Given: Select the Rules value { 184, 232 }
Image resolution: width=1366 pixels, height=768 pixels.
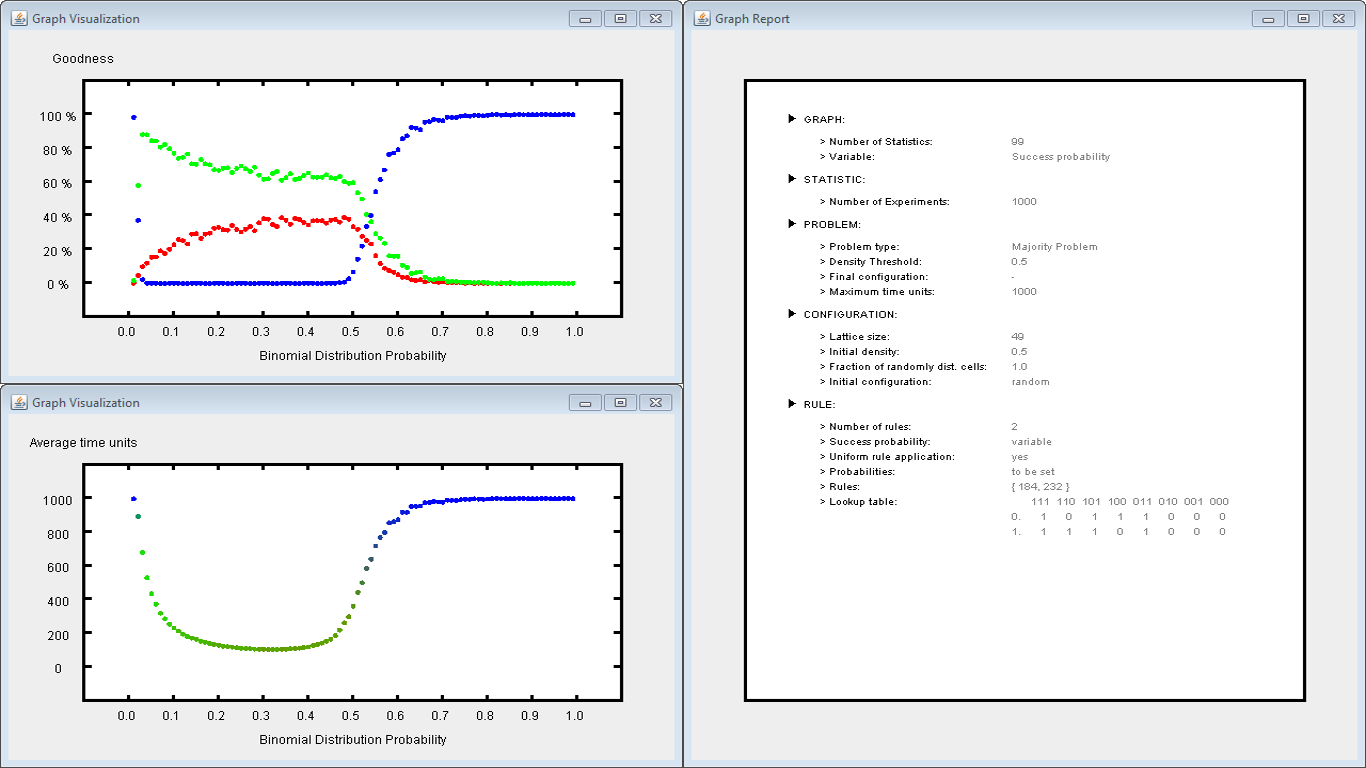Looking at the screenshot, I should (1040, 487).
